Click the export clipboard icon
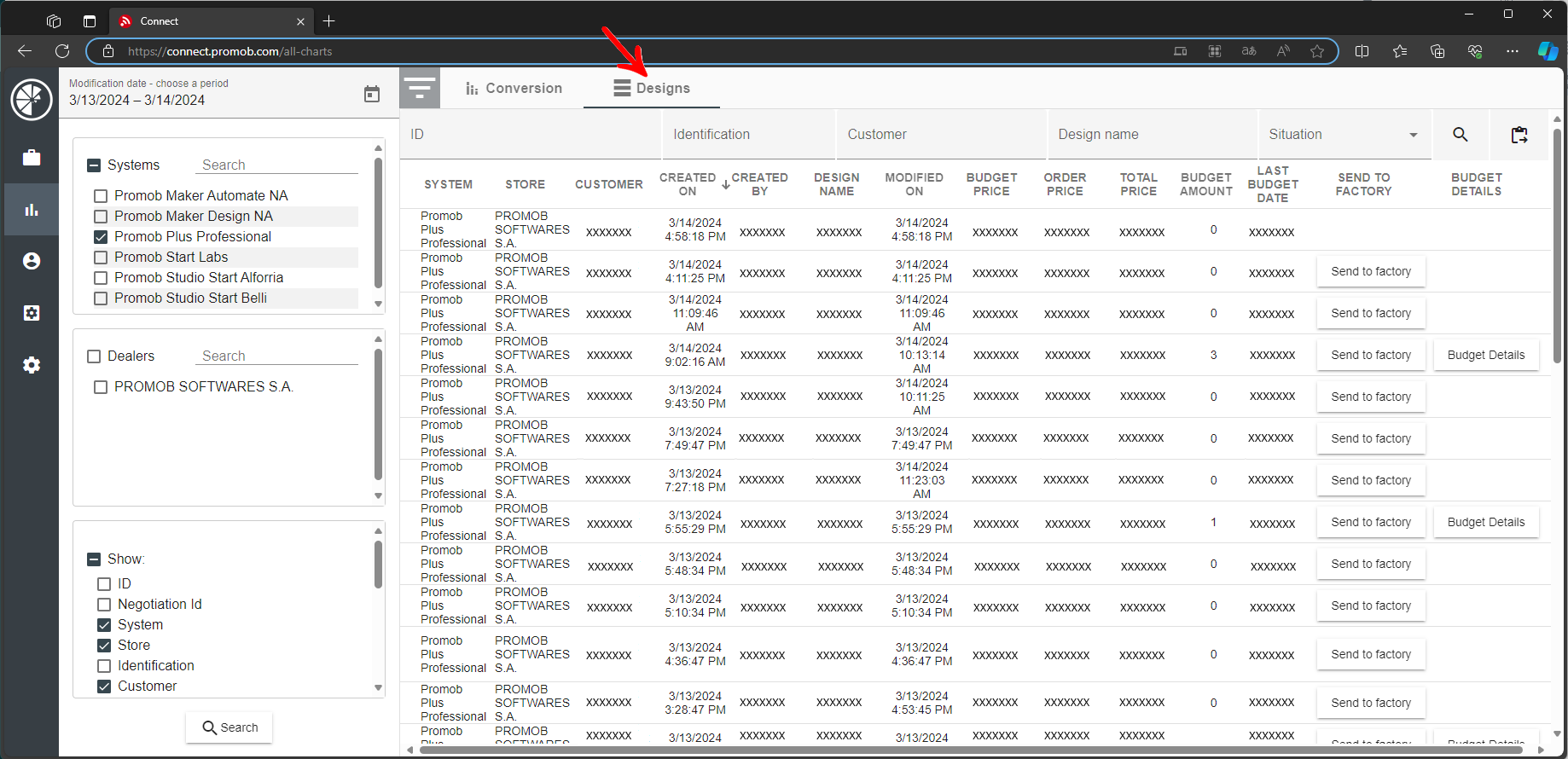Image resolution: width=1568 pixels, height=759 pixels. (1519, 135)
